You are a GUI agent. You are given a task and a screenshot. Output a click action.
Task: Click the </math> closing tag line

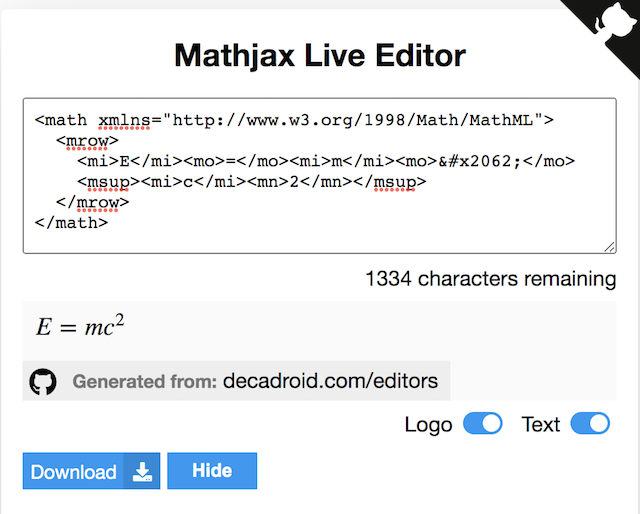[x=71, y=223]
